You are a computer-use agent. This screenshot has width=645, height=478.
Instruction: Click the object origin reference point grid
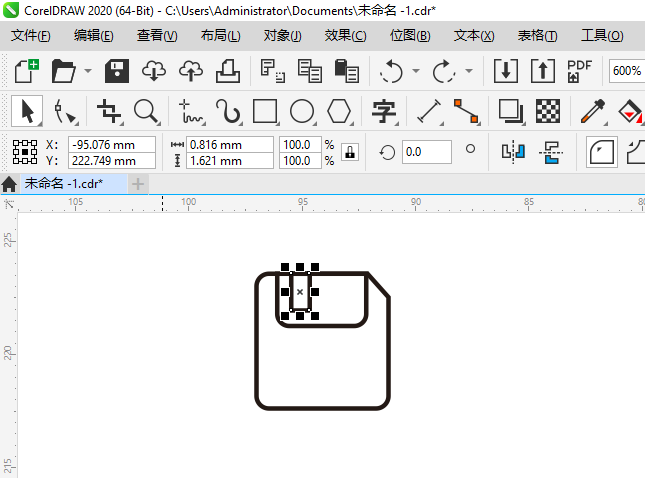(x=25, y=152)
